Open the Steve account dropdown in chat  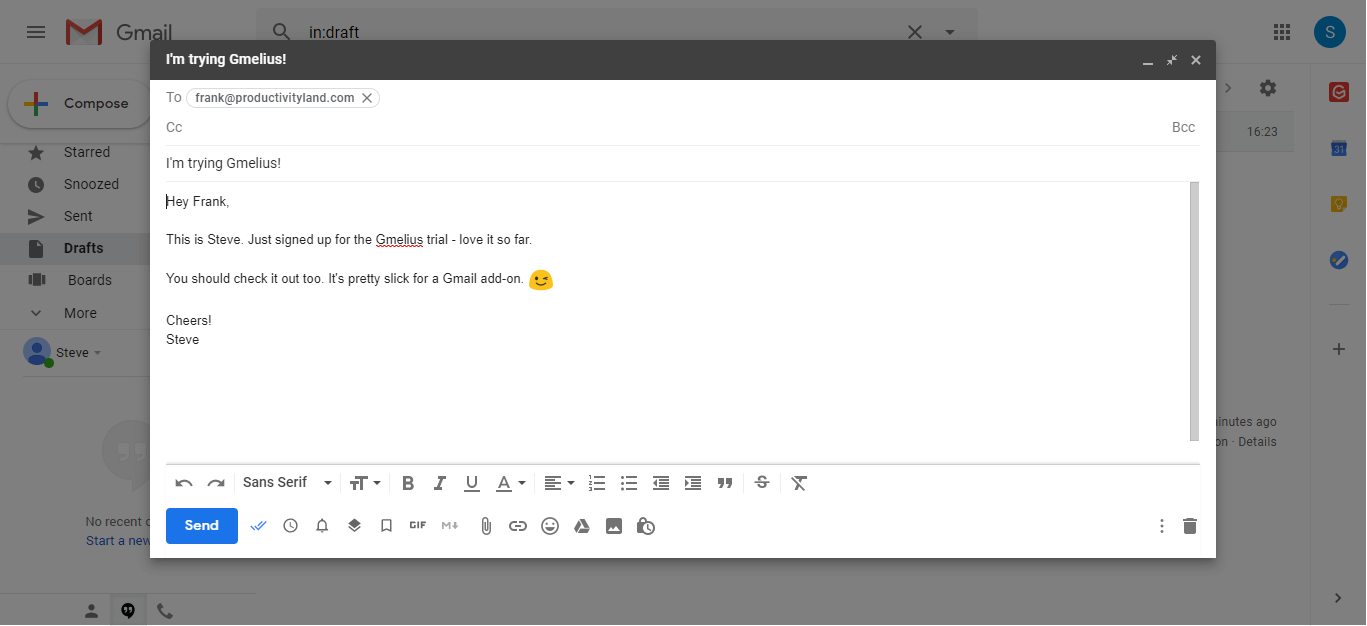78,353
